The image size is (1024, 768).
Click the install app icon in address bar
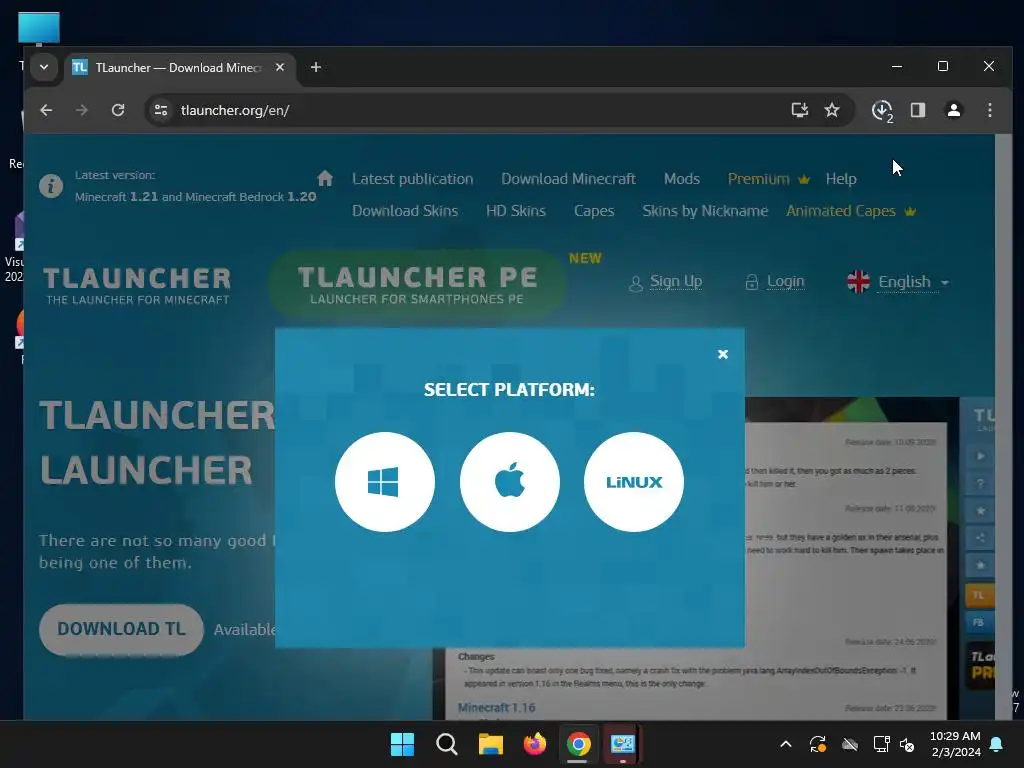(x=799, y=110)
